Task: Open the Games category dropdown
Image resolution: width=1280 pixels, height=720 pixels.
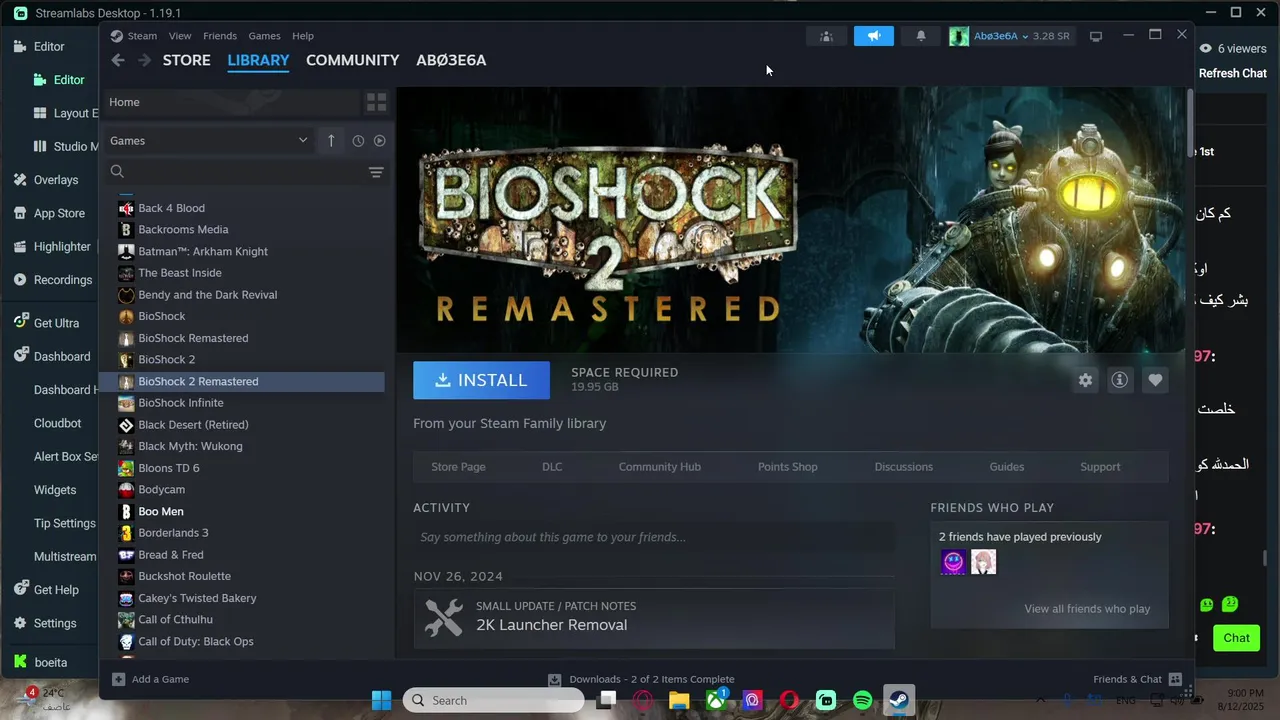Action: tap(209, 141)
